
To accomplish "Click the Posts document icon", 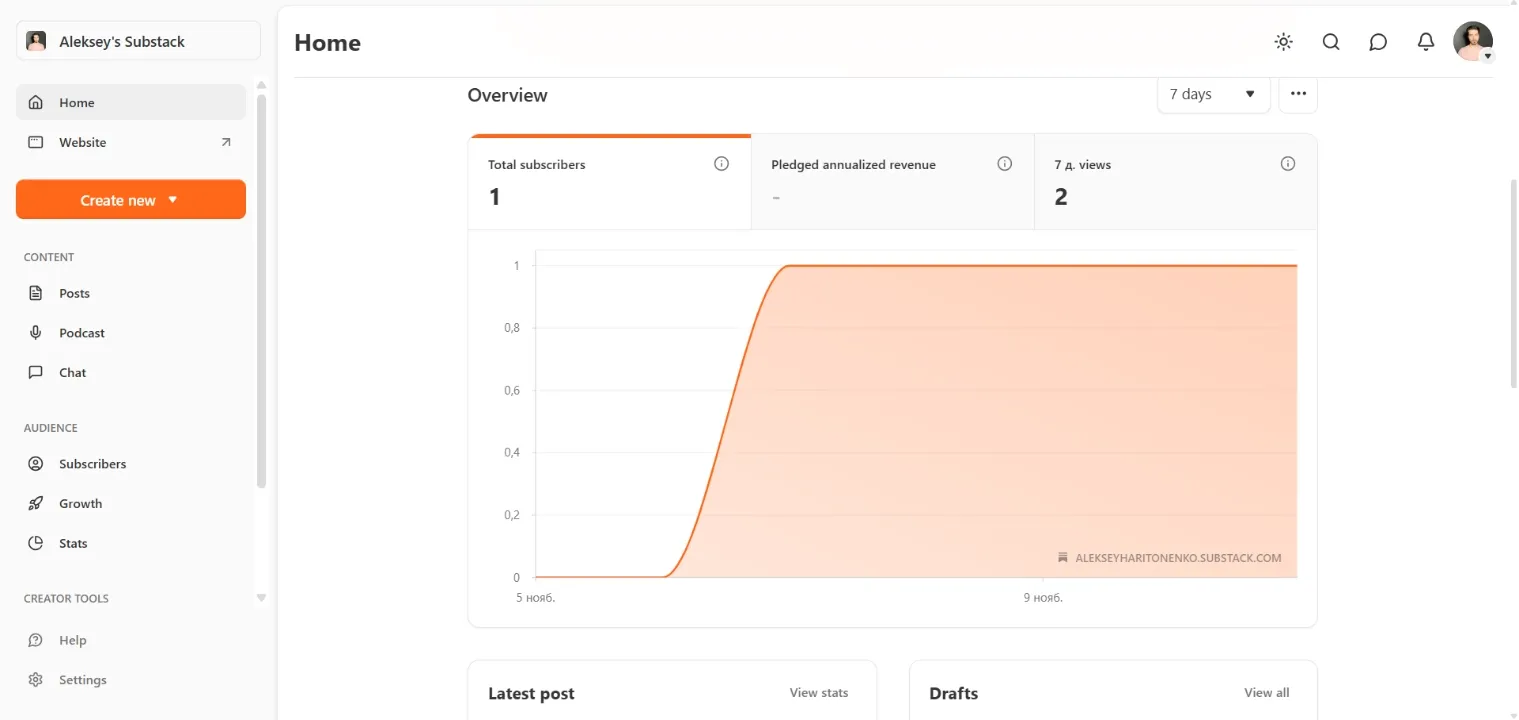I will pos(36,293).
